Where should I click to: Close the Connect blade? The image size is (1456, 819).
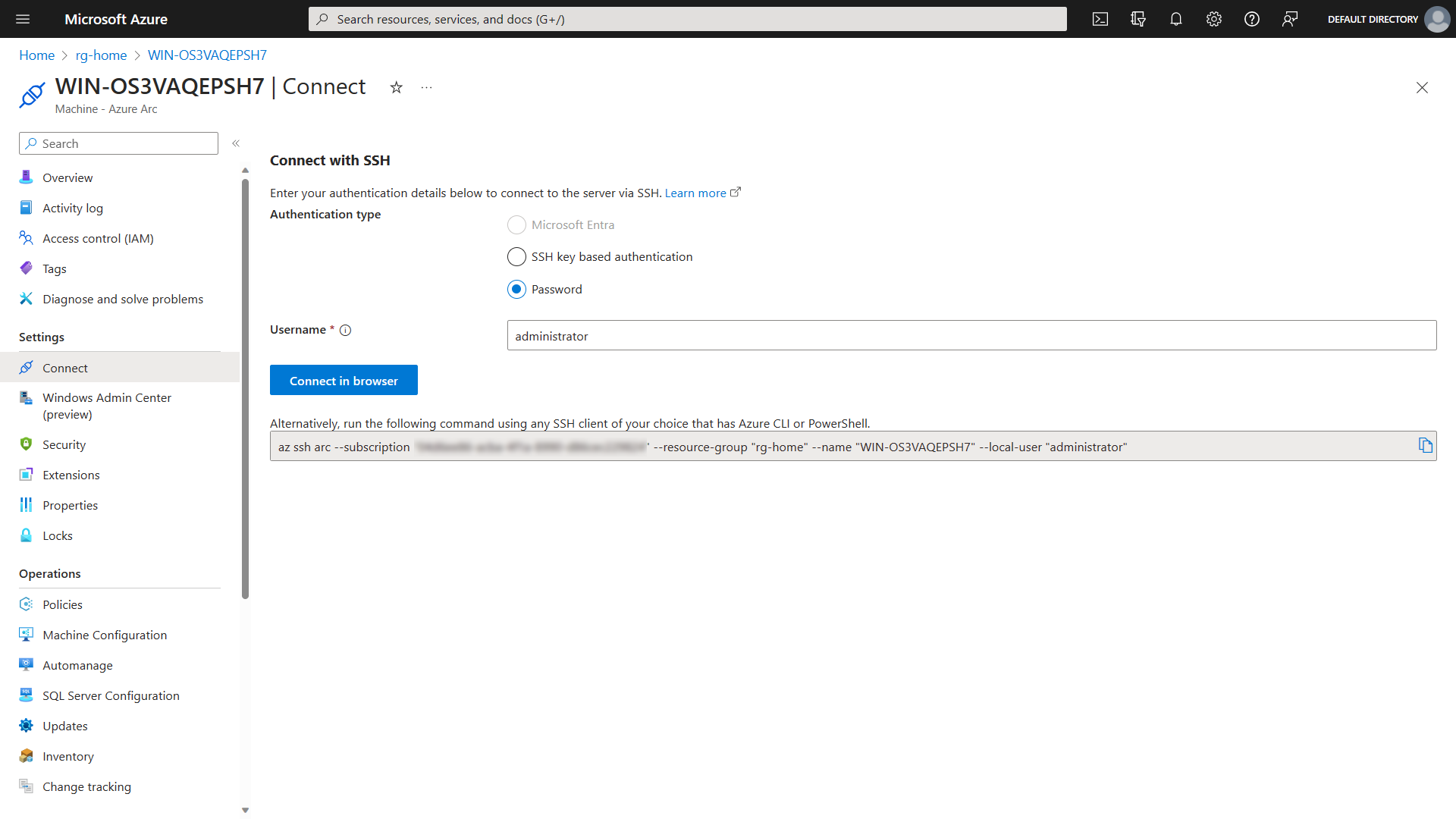click(x=1422, y=88)
